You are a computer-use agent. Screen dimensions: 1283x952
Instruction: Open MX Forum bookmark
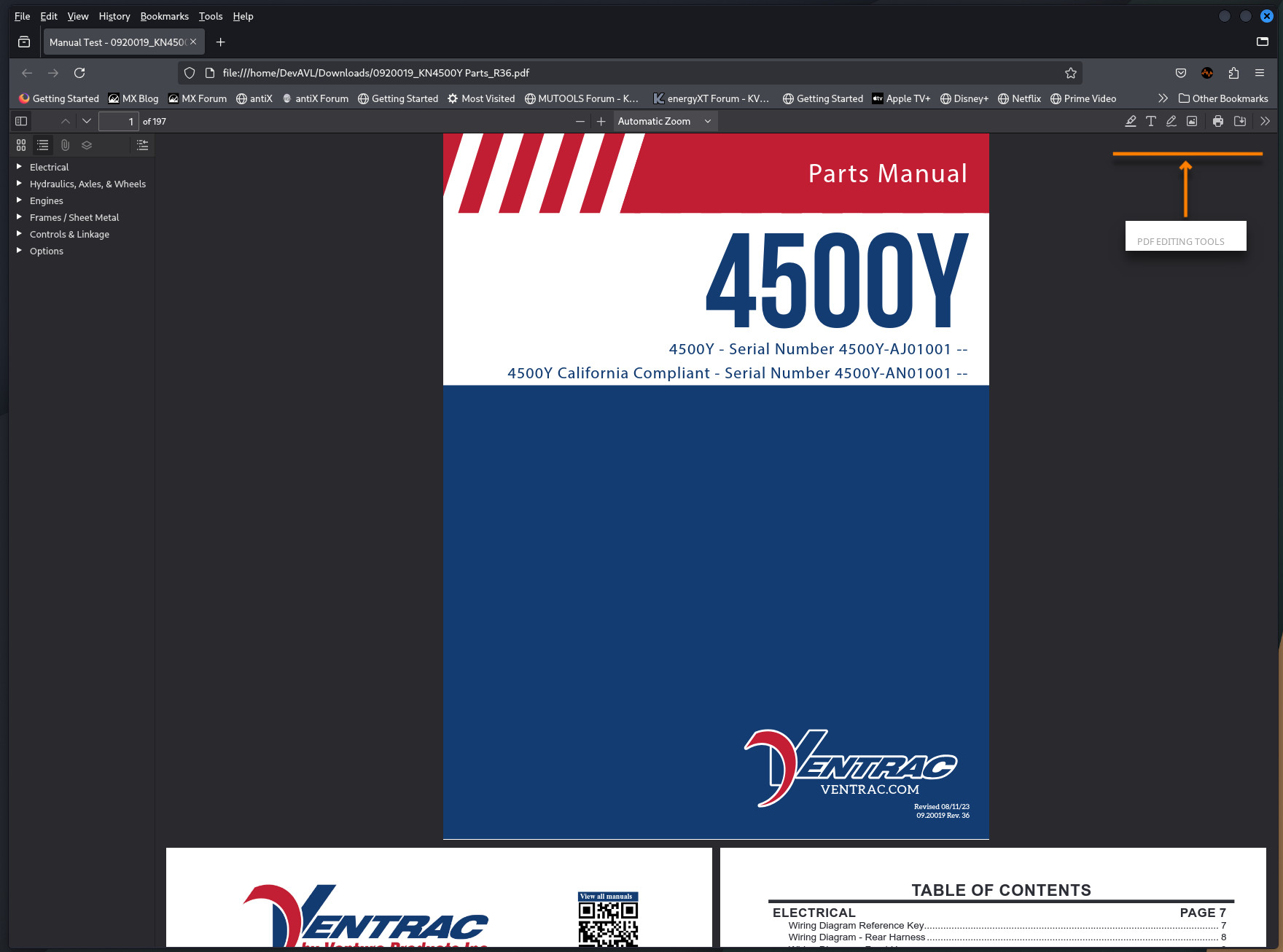click(198, 98)
